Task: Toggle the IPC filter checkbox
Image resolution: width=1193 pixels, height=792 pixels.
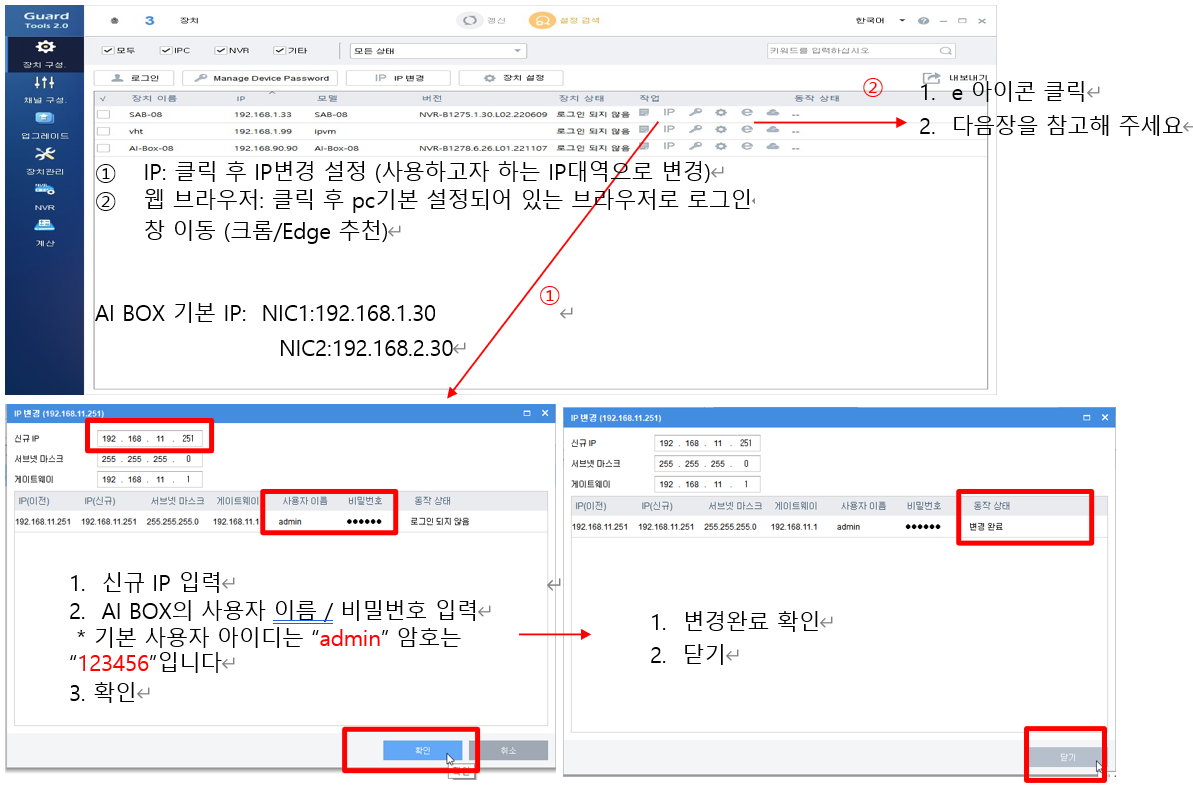Action: (164, 50)
